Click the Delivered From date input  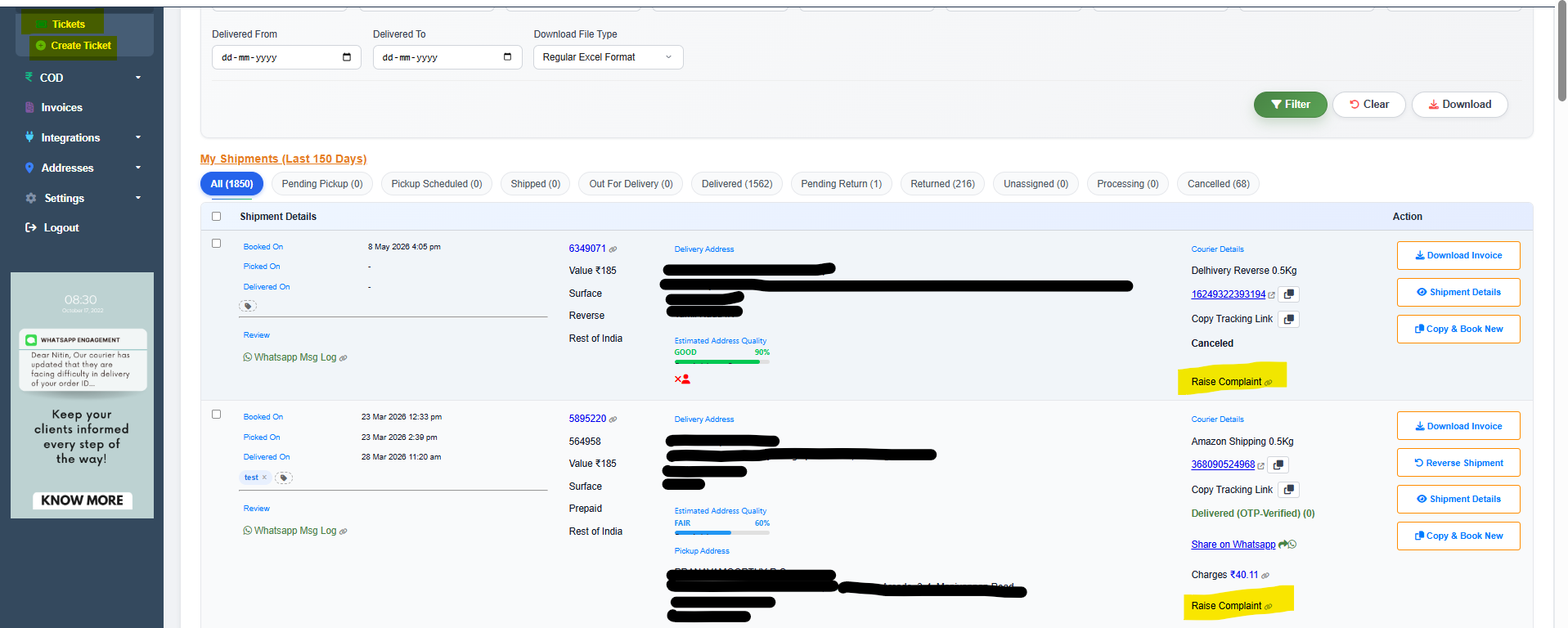coord(286,57)
